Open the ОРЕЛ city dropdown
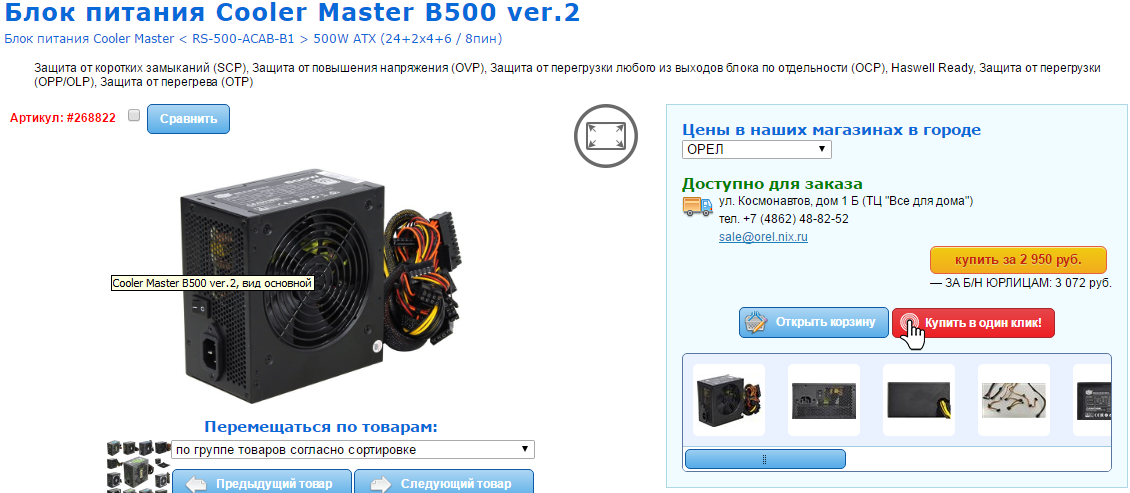Image resolution: width=1130 pixels, height=493 pixels. (x=757, y=149)
